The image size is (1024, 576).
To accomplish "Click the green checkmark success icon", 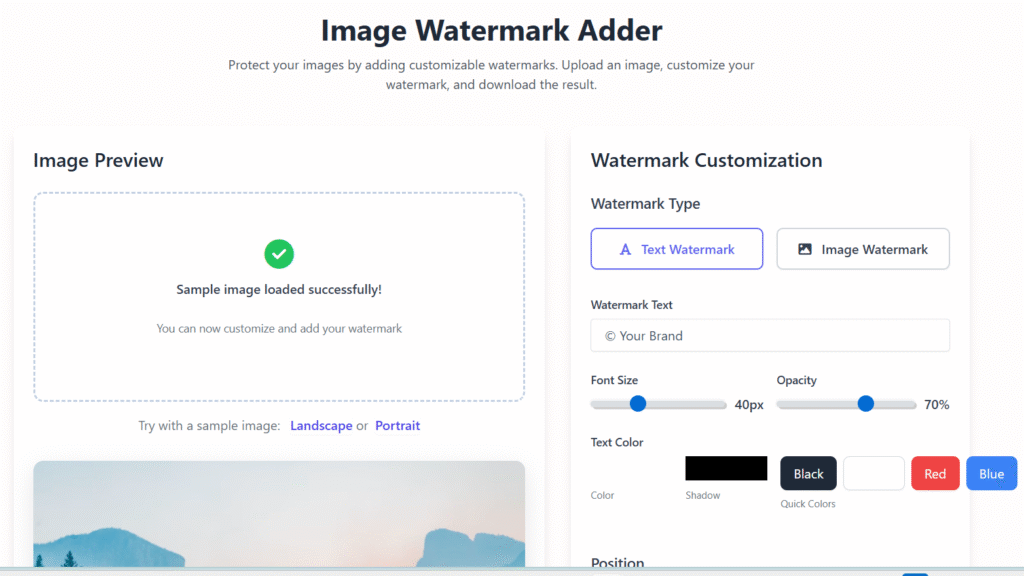I will click(x=279, y=255).
